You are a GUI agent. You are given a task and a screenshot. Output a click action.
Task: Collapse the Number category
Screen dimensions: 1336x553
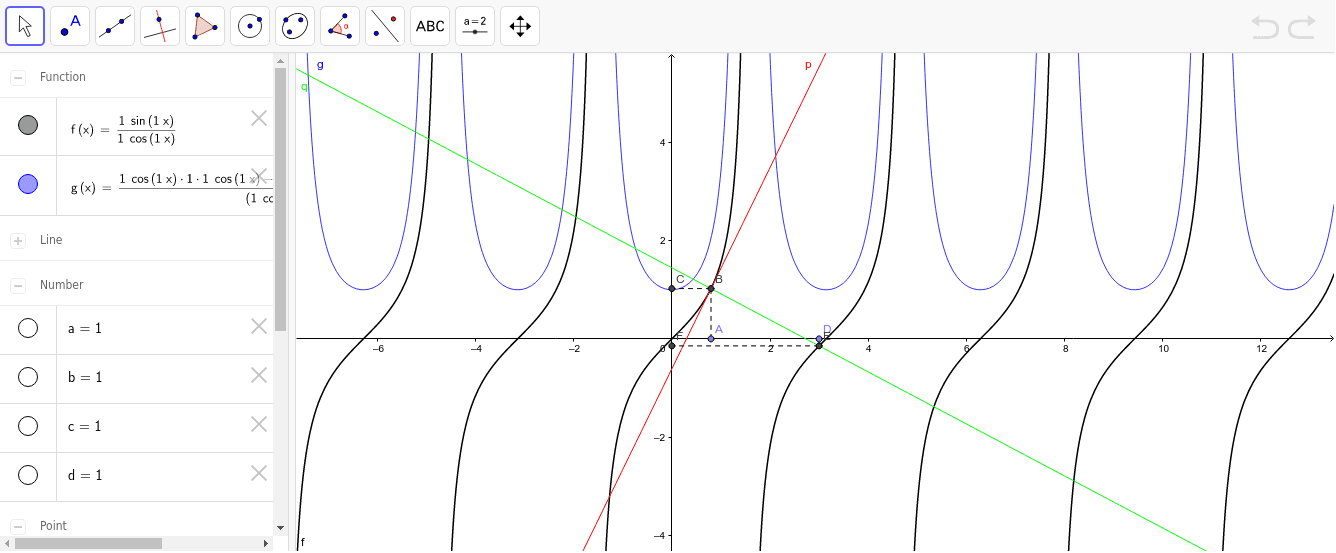[x=18, y=286]
